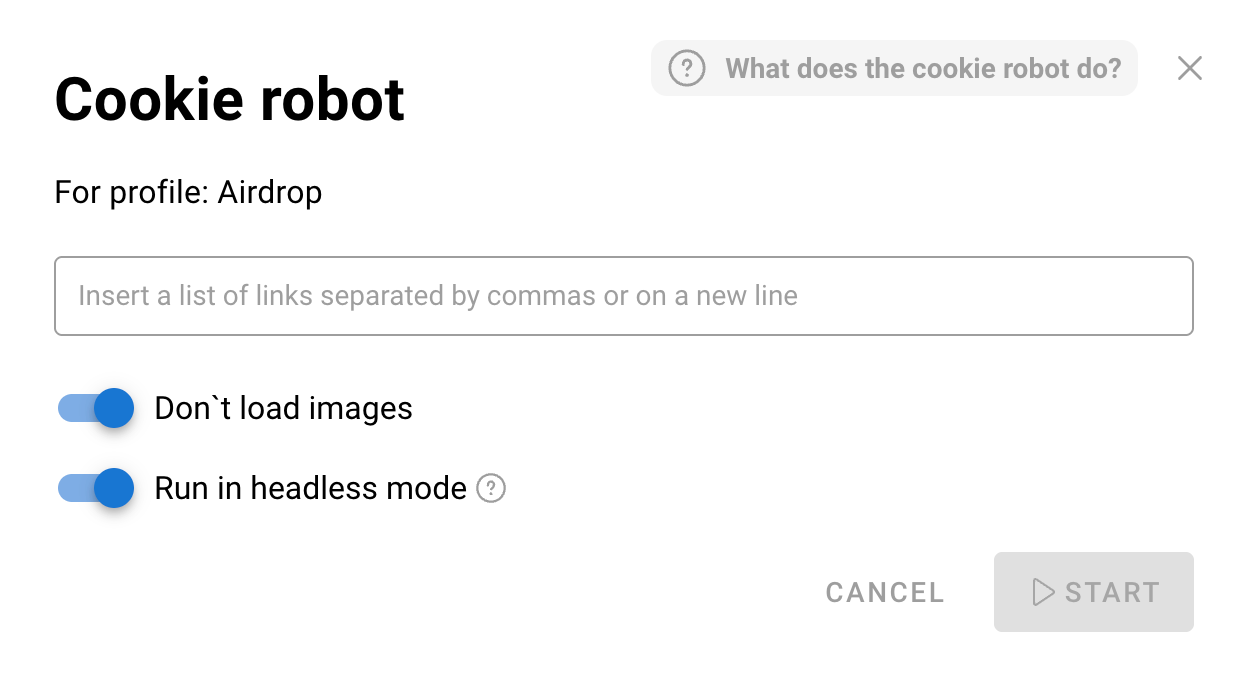Screen dimensions: 1248x678
Task: Click the question mark icon in help banner
Action: coord(687,69)
